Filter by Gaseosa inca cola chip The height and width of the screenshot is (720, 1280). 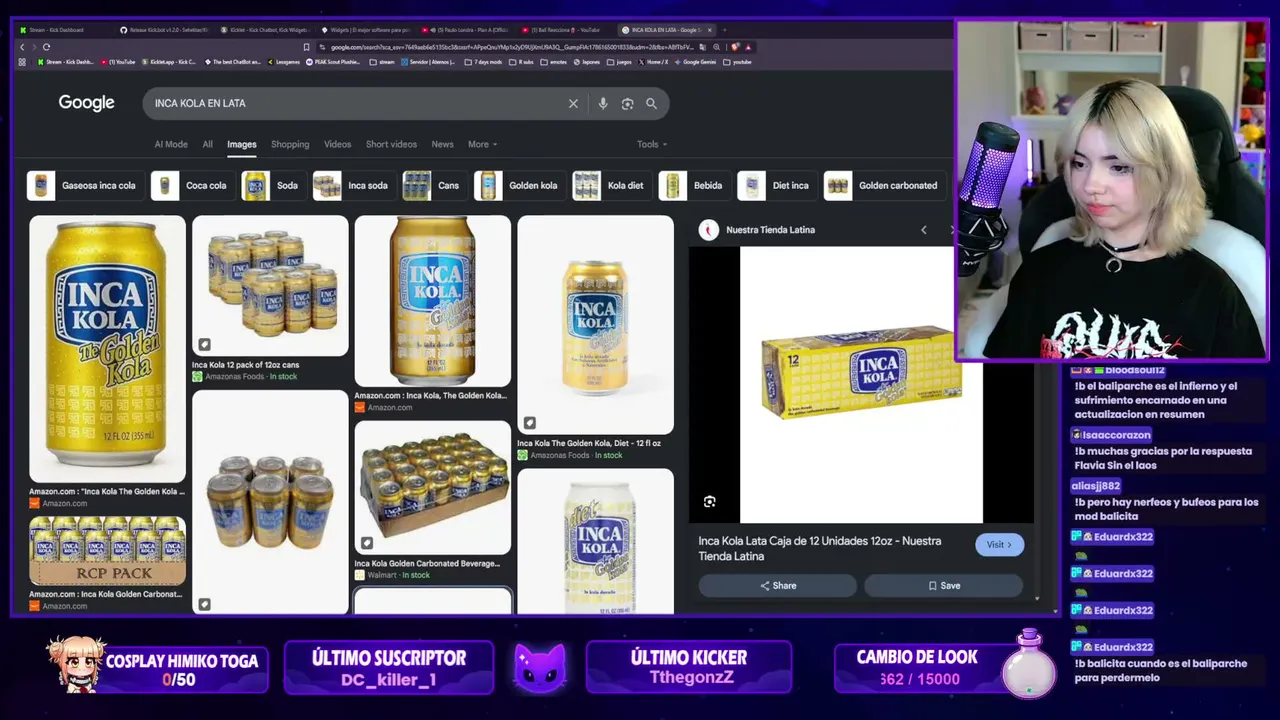point(85,186)
